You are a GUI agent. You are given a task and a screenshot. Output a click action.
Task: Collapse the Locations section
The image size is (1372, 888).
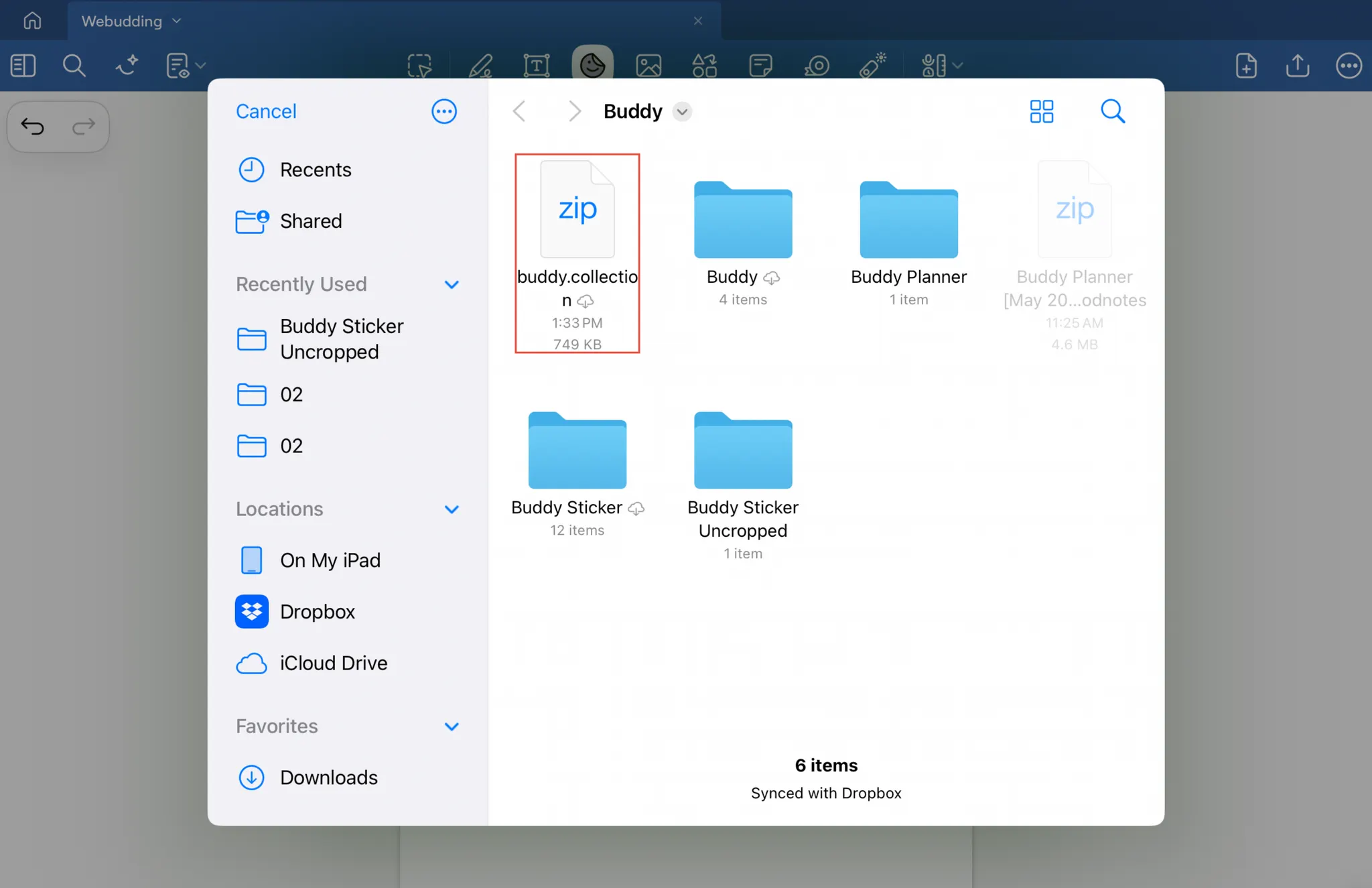(x=452, y=509)
